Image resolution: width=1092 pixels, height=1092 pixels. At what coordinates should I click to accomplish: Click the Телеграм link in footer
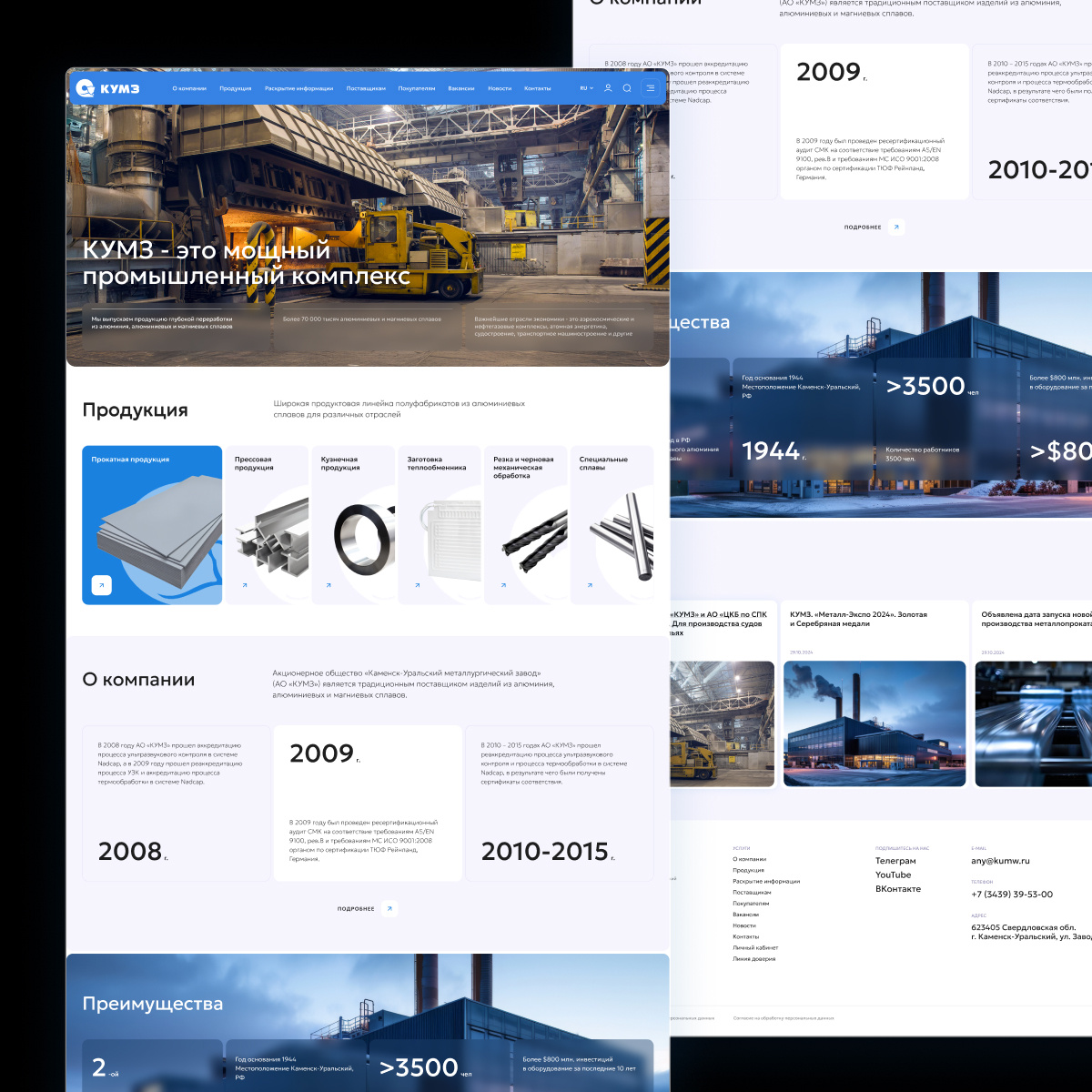coord(895,861)
